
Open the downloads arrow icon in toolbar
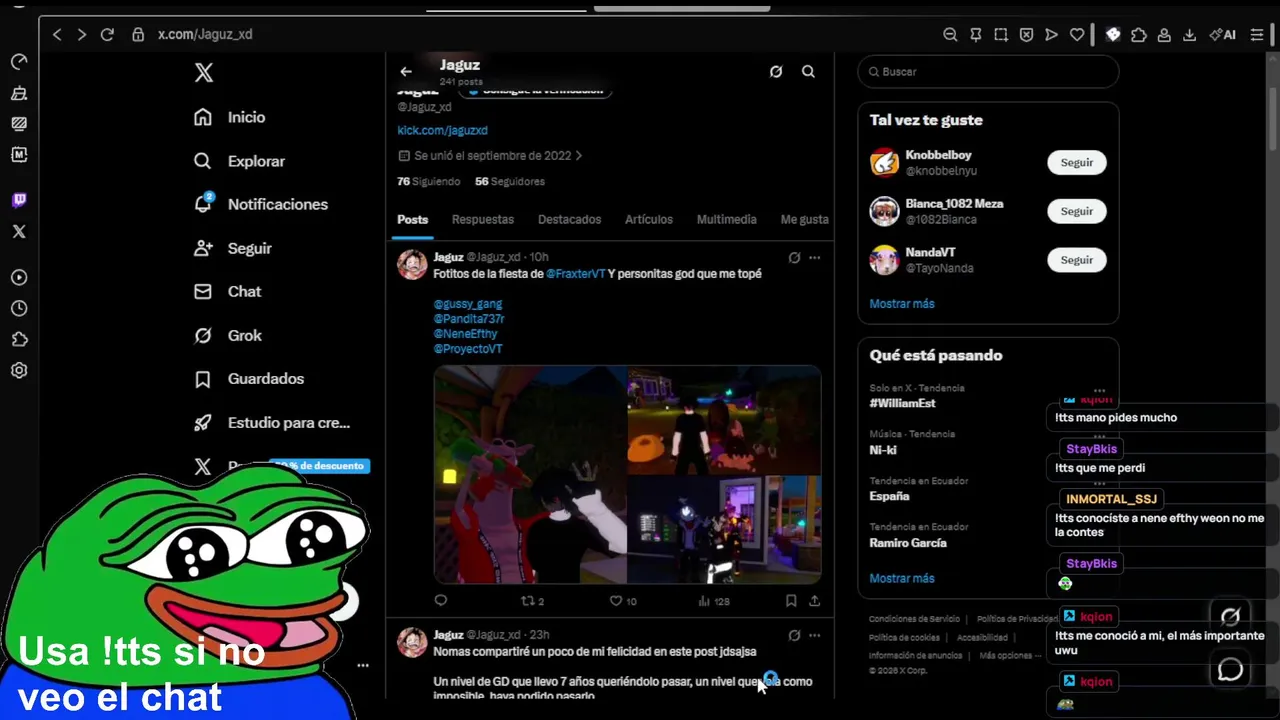(1189, 34)
